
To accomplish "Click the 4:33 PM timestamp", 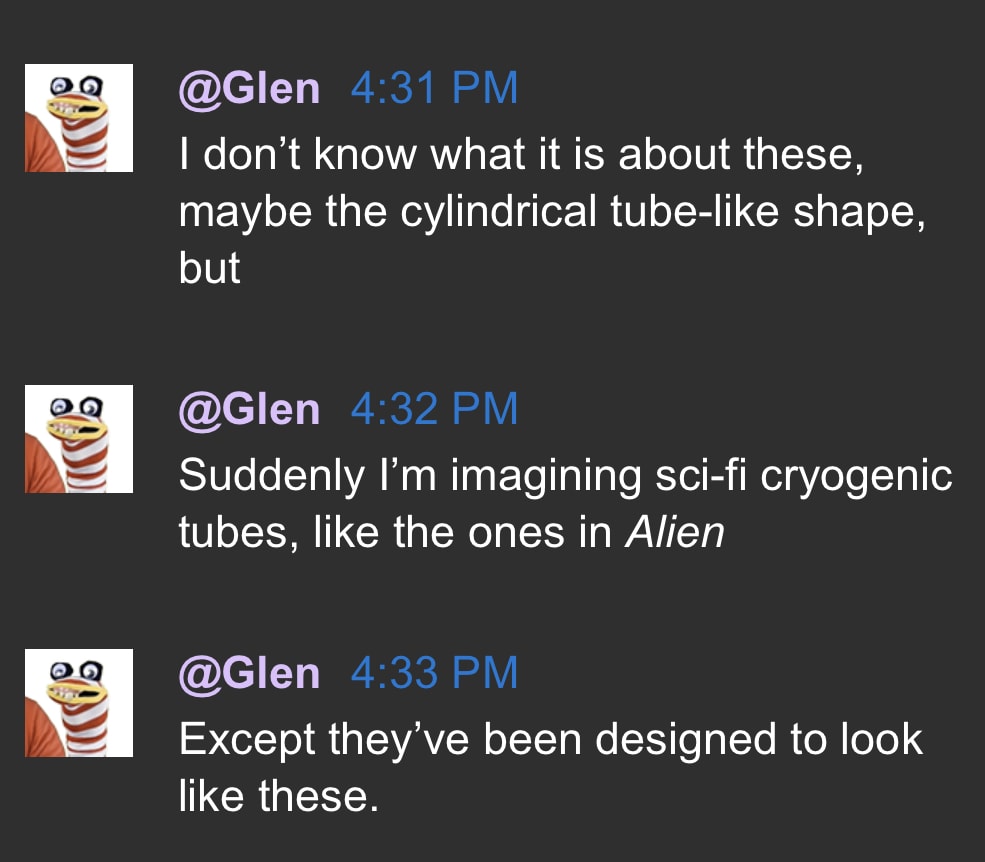I will 434,674.
